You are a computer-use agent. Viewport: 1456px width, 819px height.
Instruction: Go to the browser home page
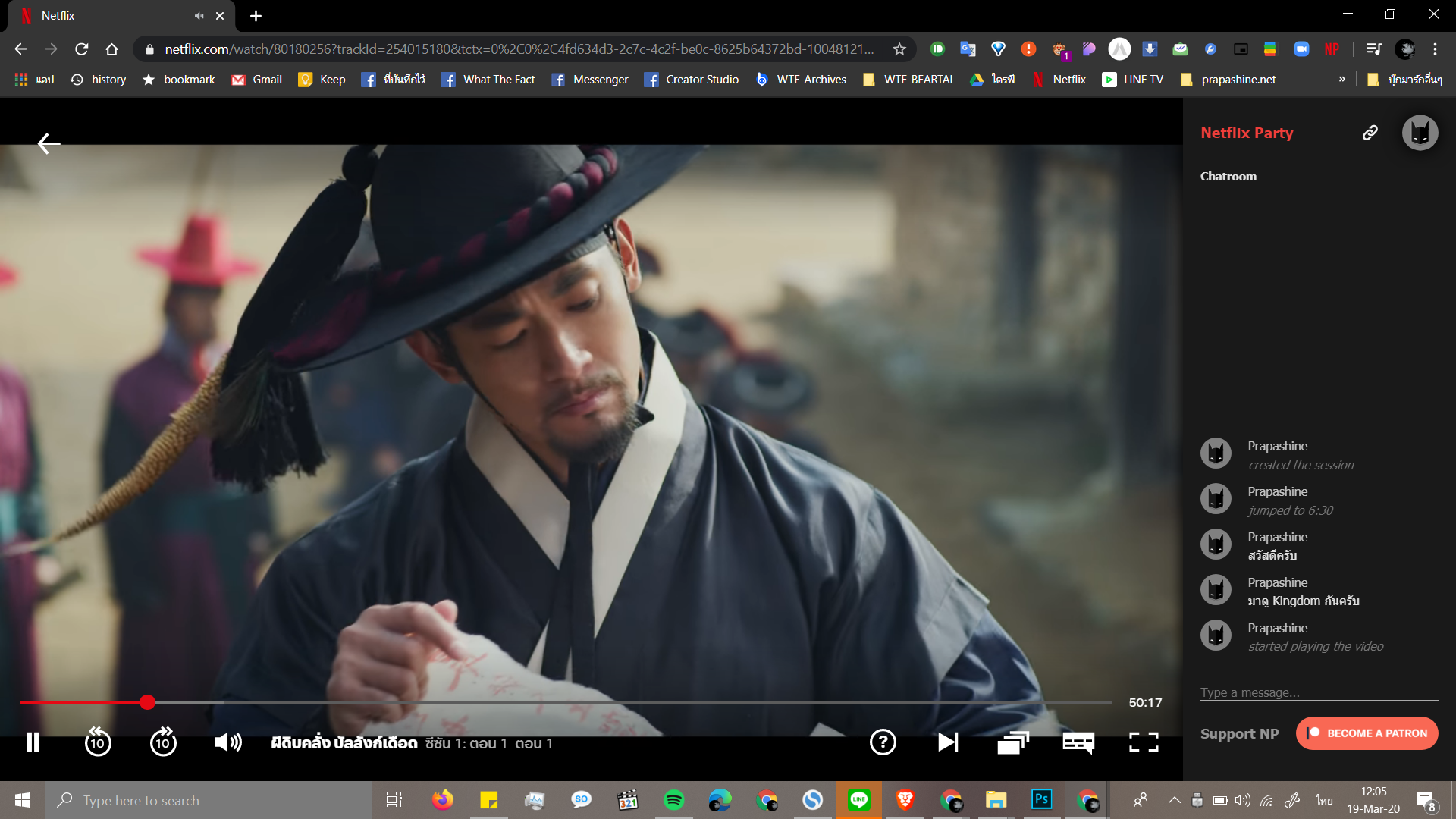[111, 49]
